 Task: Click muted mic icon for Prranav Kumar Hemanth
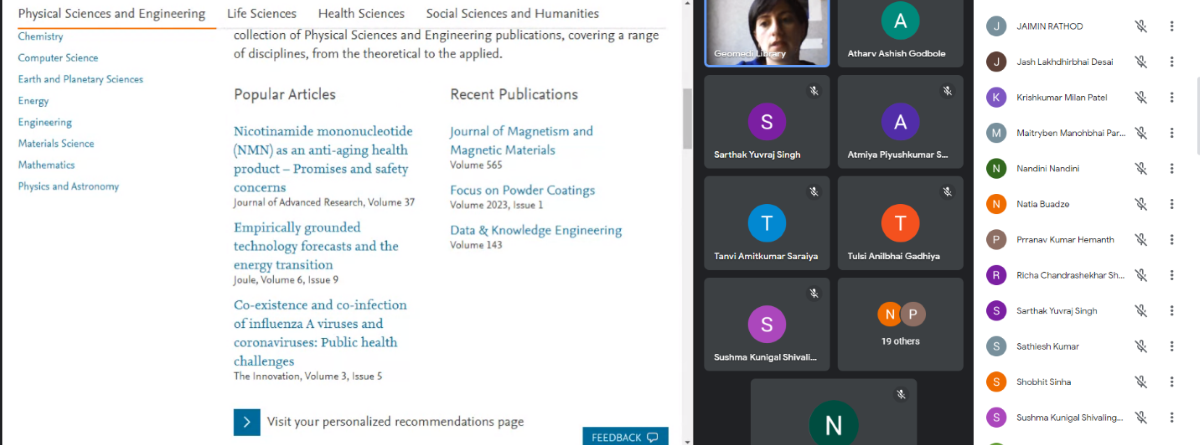pos(1141,240)
